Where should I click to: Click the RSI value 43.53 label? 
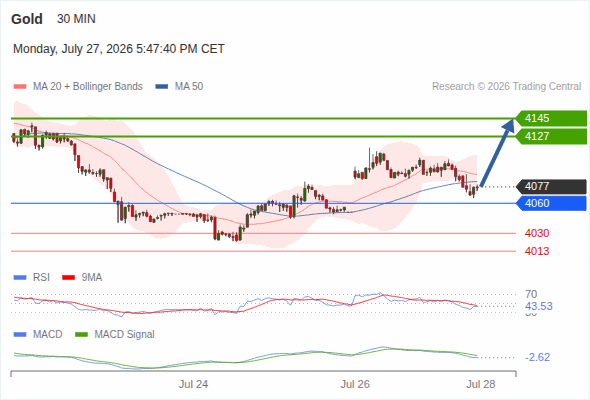coord(539,306)
